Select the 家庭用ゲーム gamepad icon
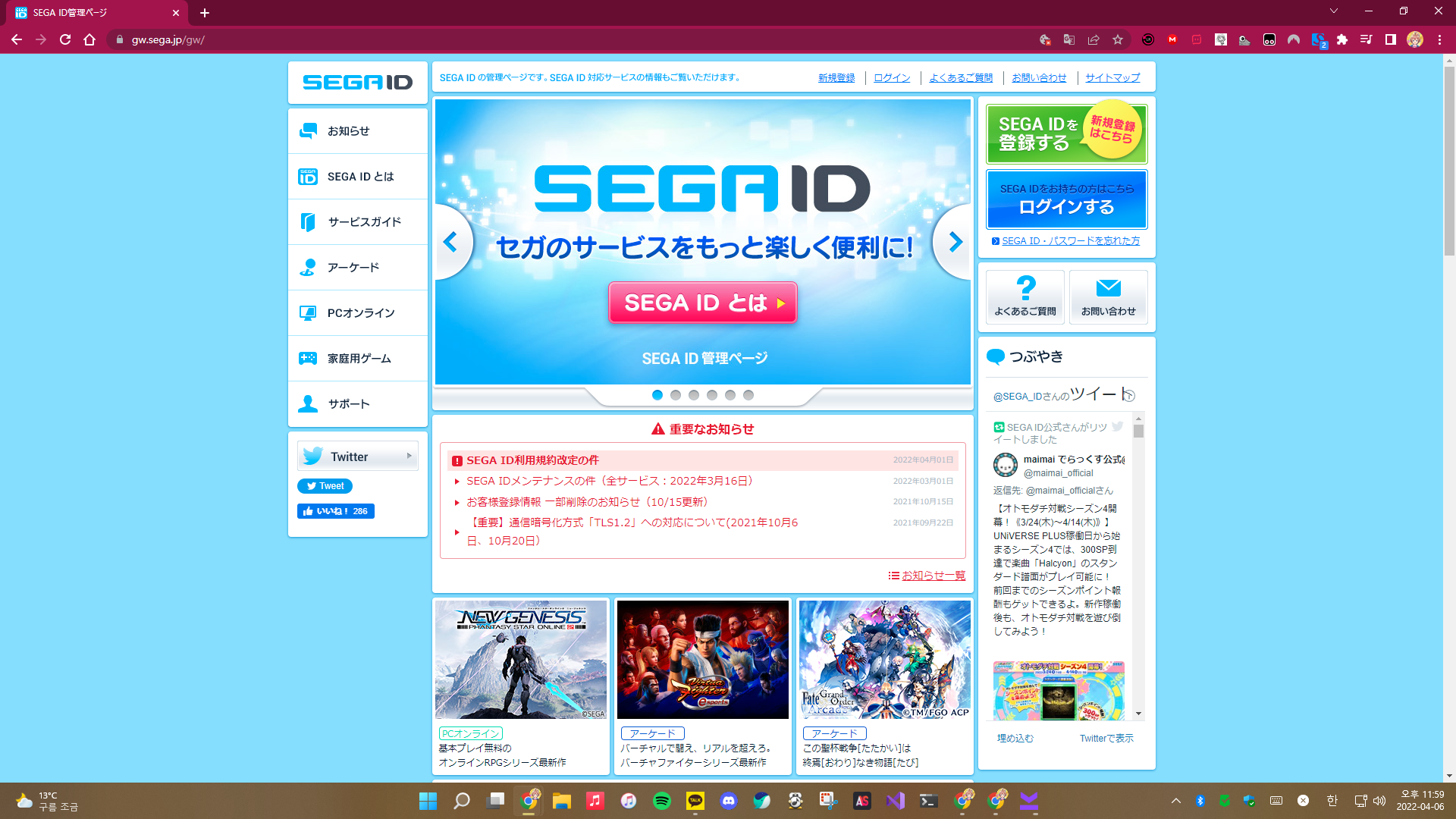 pyautogui.click(x=308, y=359)
